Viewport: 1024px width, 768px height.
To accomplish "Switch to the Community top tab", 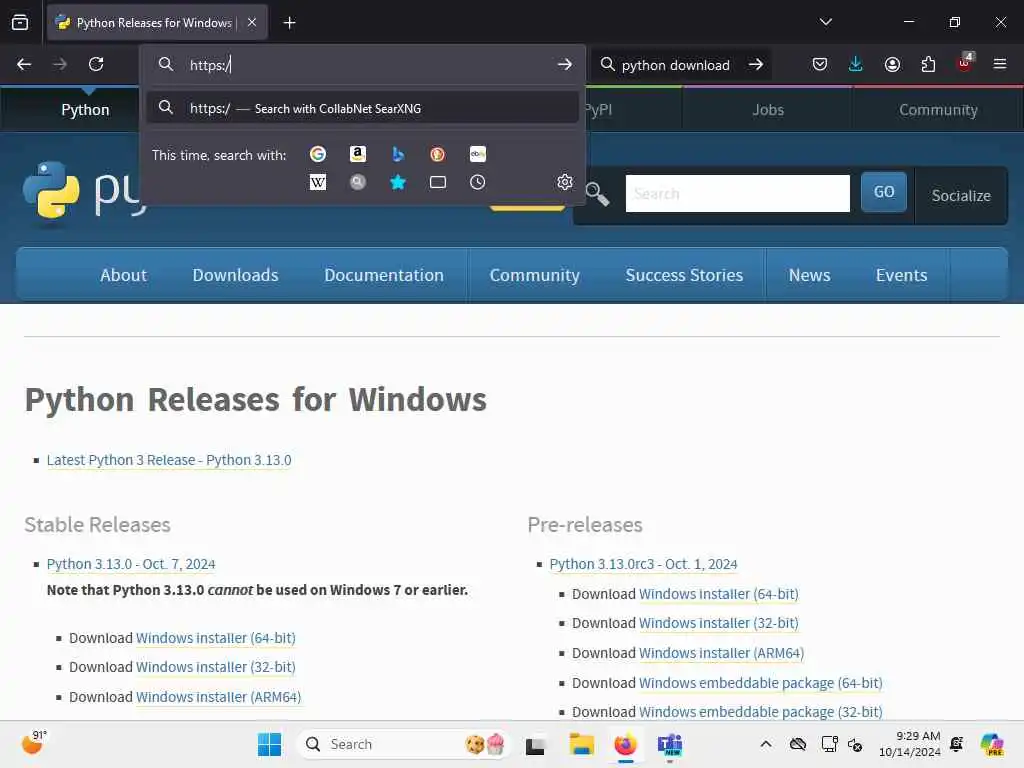I will (x=938, y=110).
